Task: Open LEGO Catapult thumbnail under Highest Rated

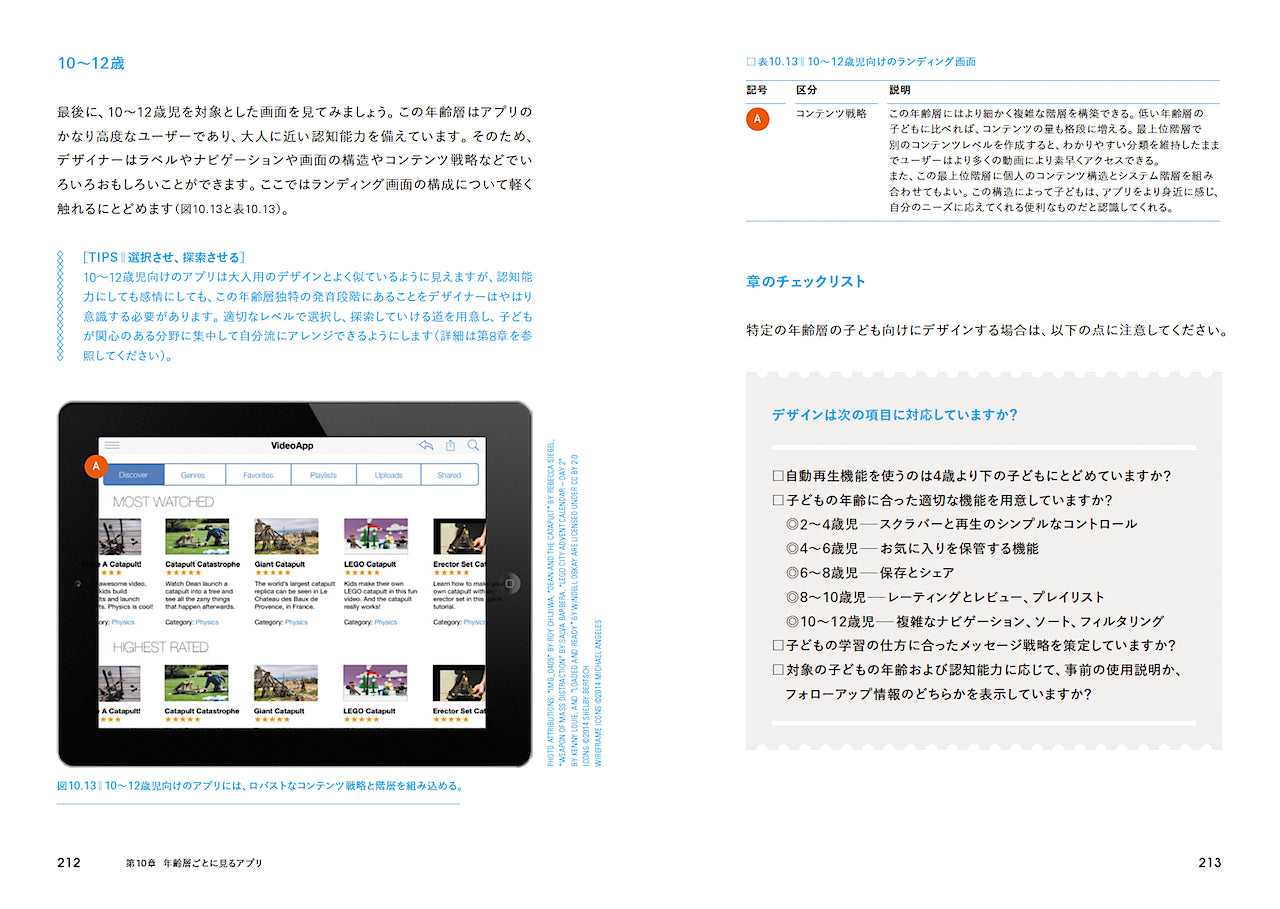Action: (x=375, y=684)
